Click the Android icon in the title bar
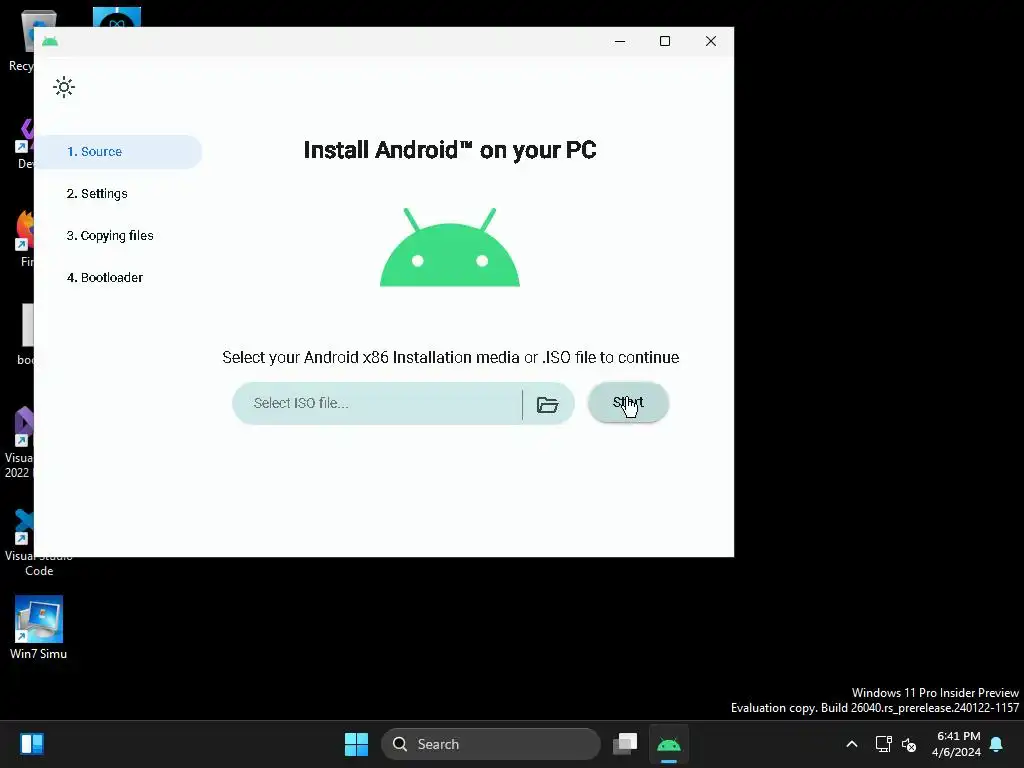The height and width of the screenshot is (768, 1024). pyautogui.click(x=50, y=41)
